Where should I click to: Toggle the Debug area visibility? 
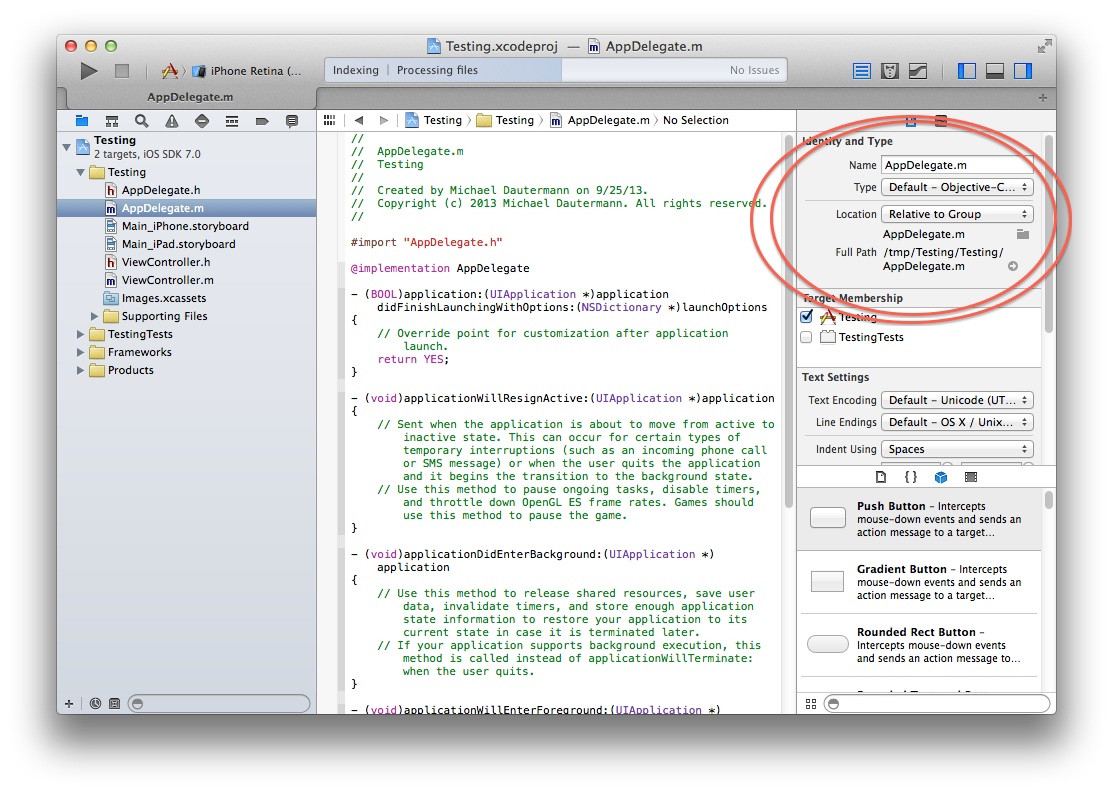(994, 71)
